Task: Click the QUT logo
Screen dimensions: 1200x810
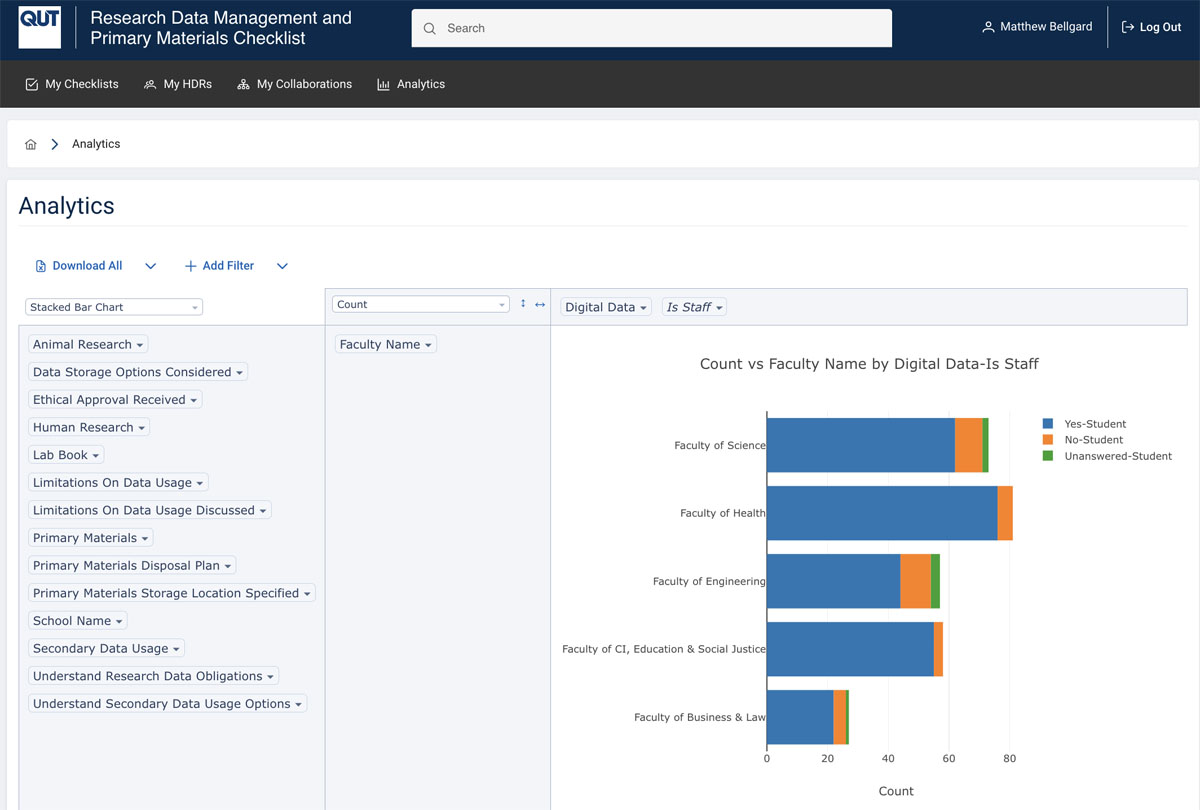Action: pos(40,27)
